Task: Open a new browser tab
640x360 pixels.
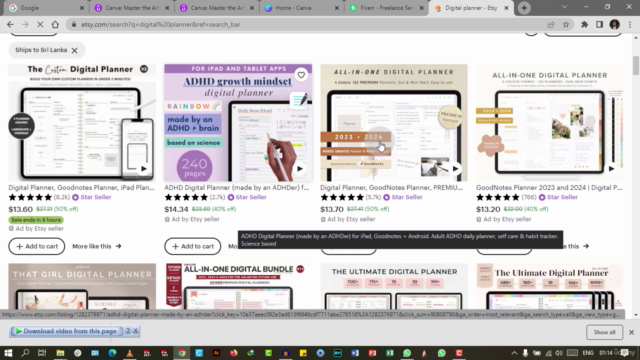Action: click(524, 8)
